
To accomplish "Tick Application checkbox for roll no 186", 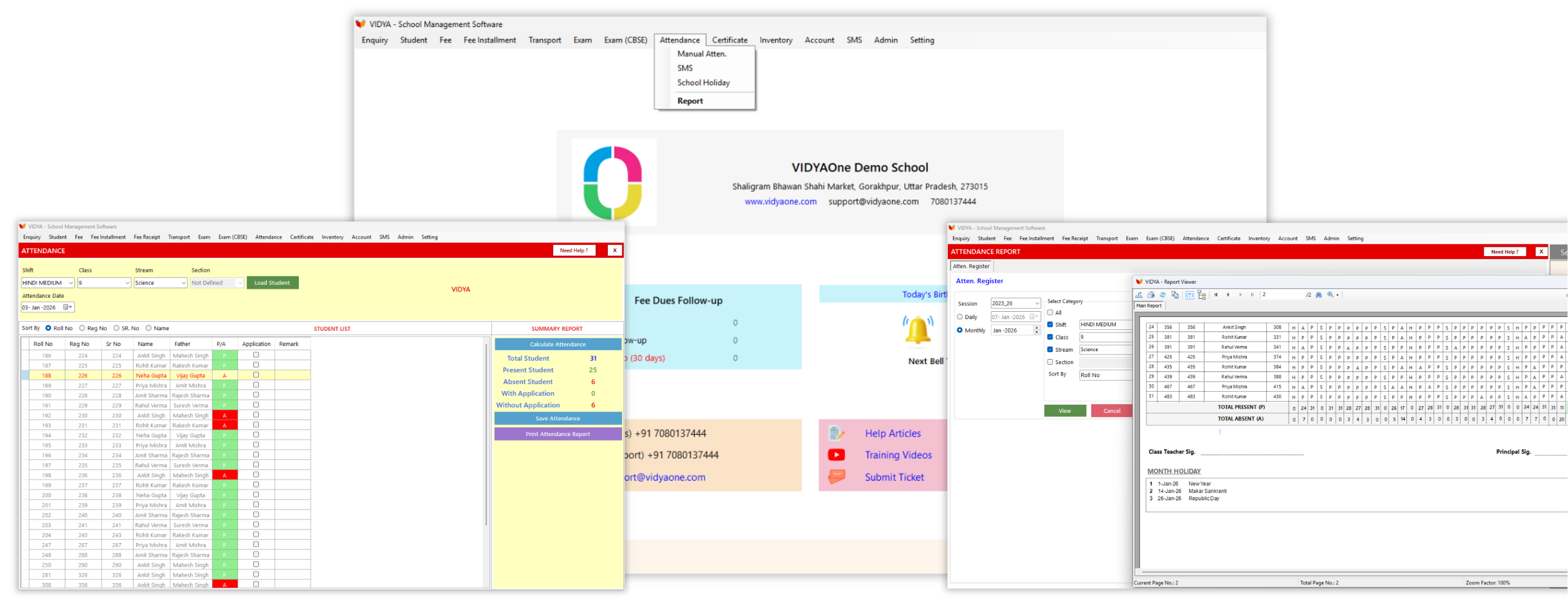I will [256, 356].
